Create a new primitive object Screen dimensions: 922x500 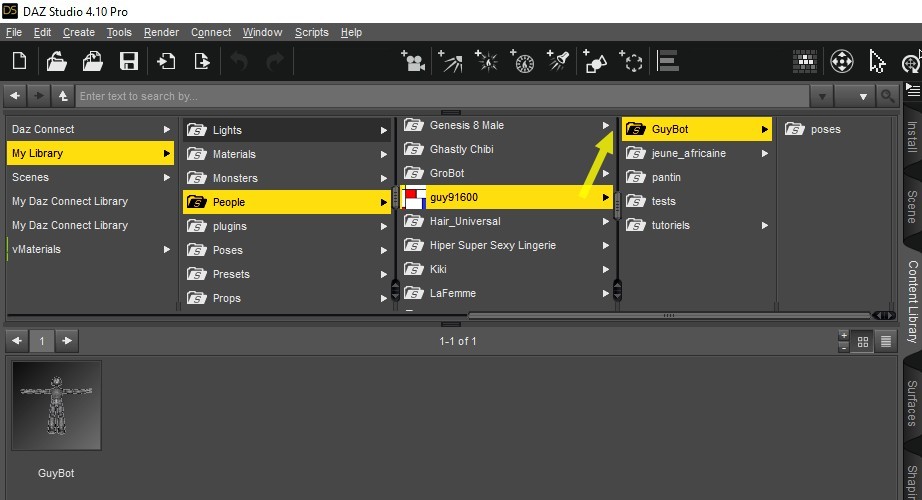coord(595,61)
